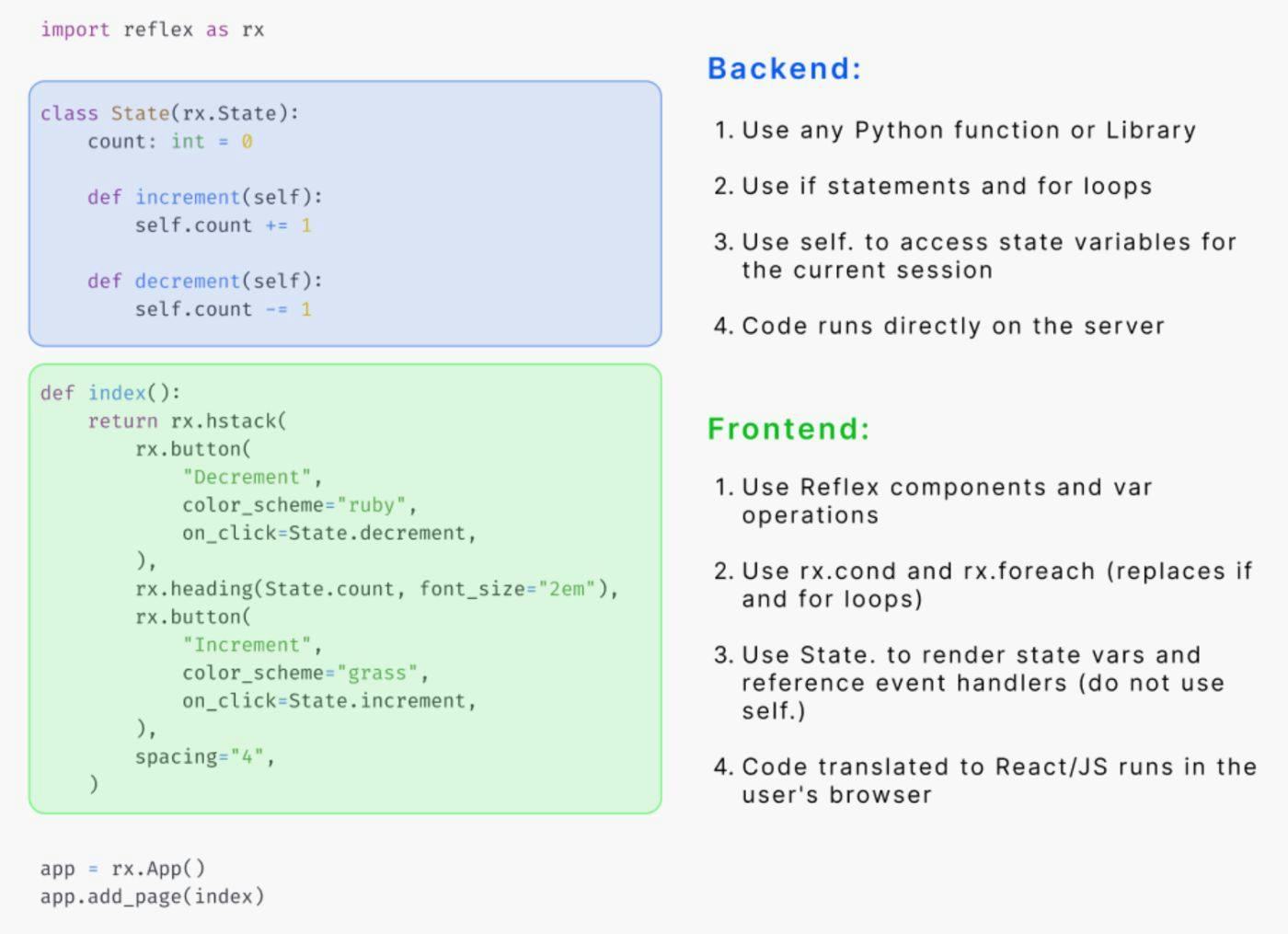This screenshot has width=1288, height=934.
Task: Click the "return rx.hstack(" line
Action: [187, 421]
